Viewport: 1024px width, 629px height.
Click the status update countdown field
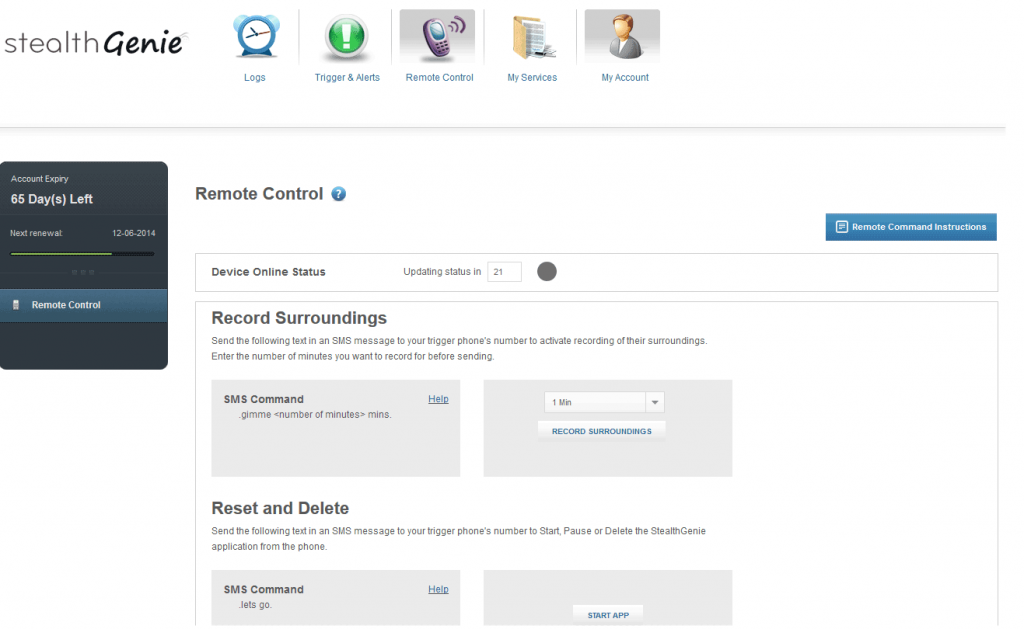(x=504, y=272)
